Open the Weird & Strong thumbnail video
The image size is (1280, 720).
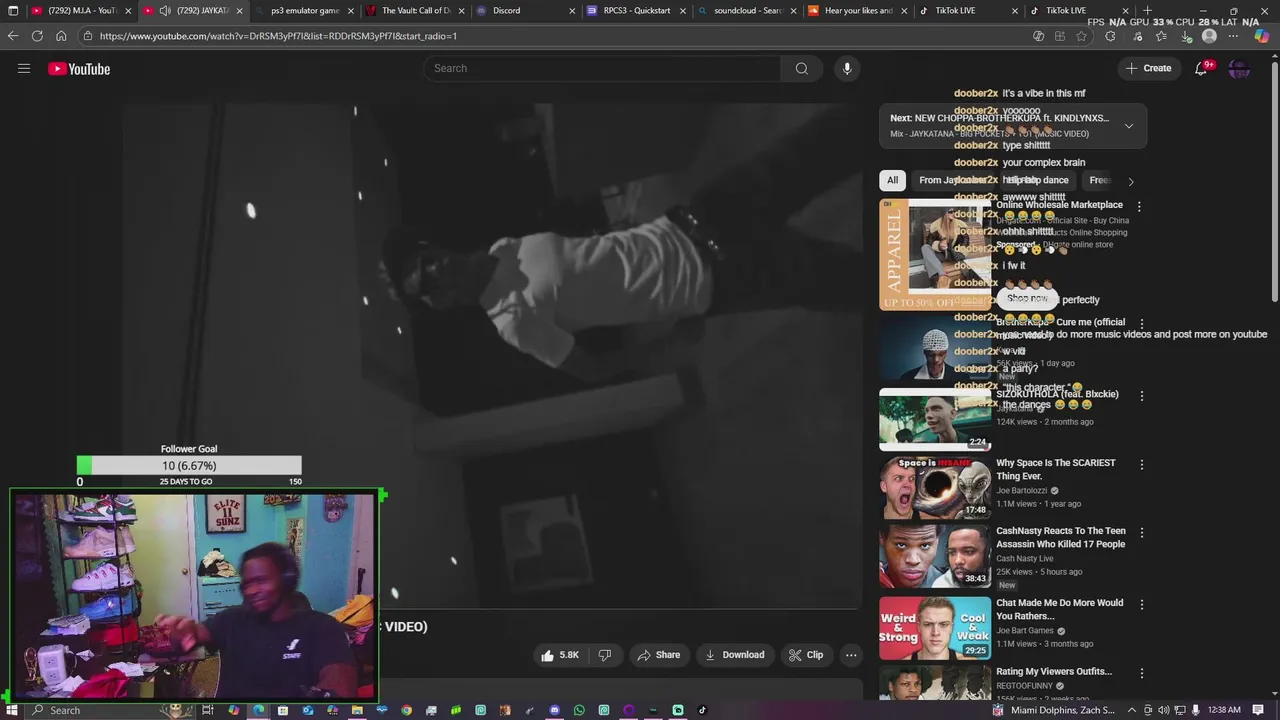(935, 628)
